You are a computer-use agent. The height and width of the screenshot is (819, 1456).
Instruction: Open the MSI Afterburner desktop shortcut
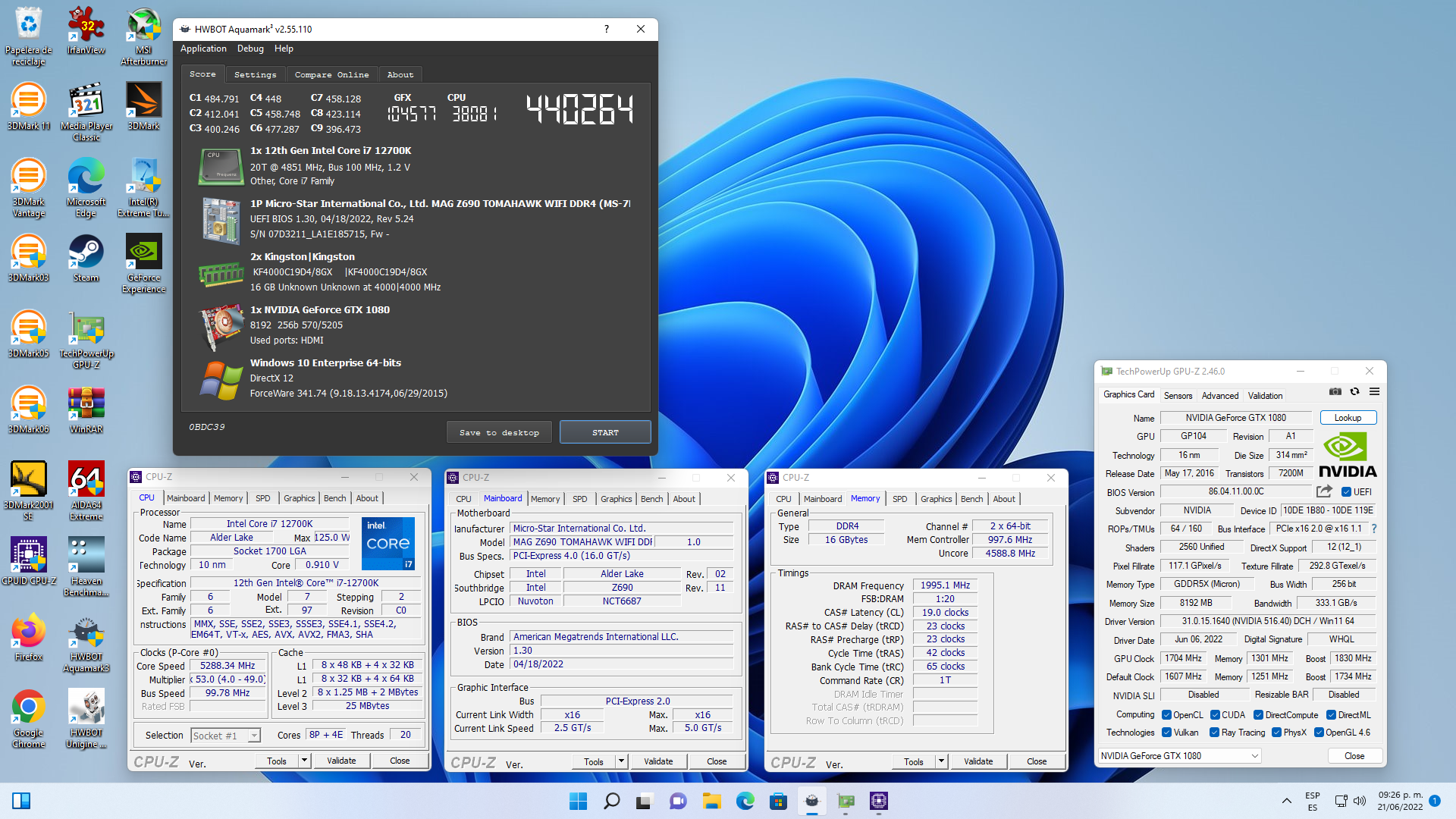click(x=143, y=36)
